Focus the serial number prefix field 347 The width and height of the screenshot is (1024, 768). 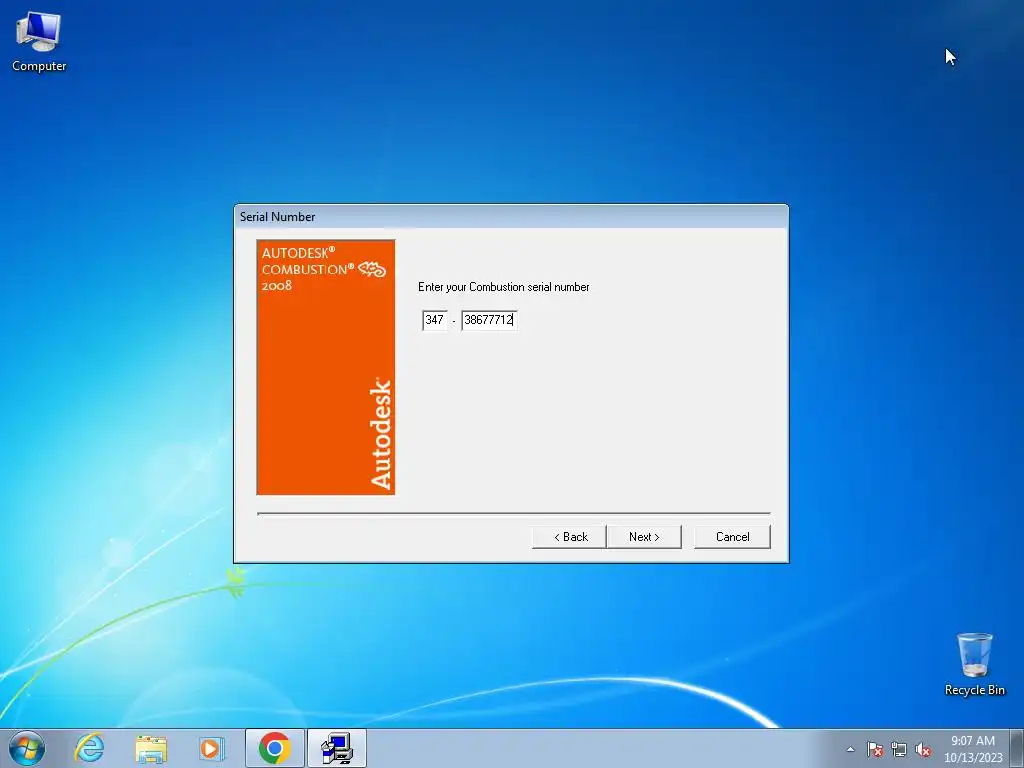[x=435, y=320]
